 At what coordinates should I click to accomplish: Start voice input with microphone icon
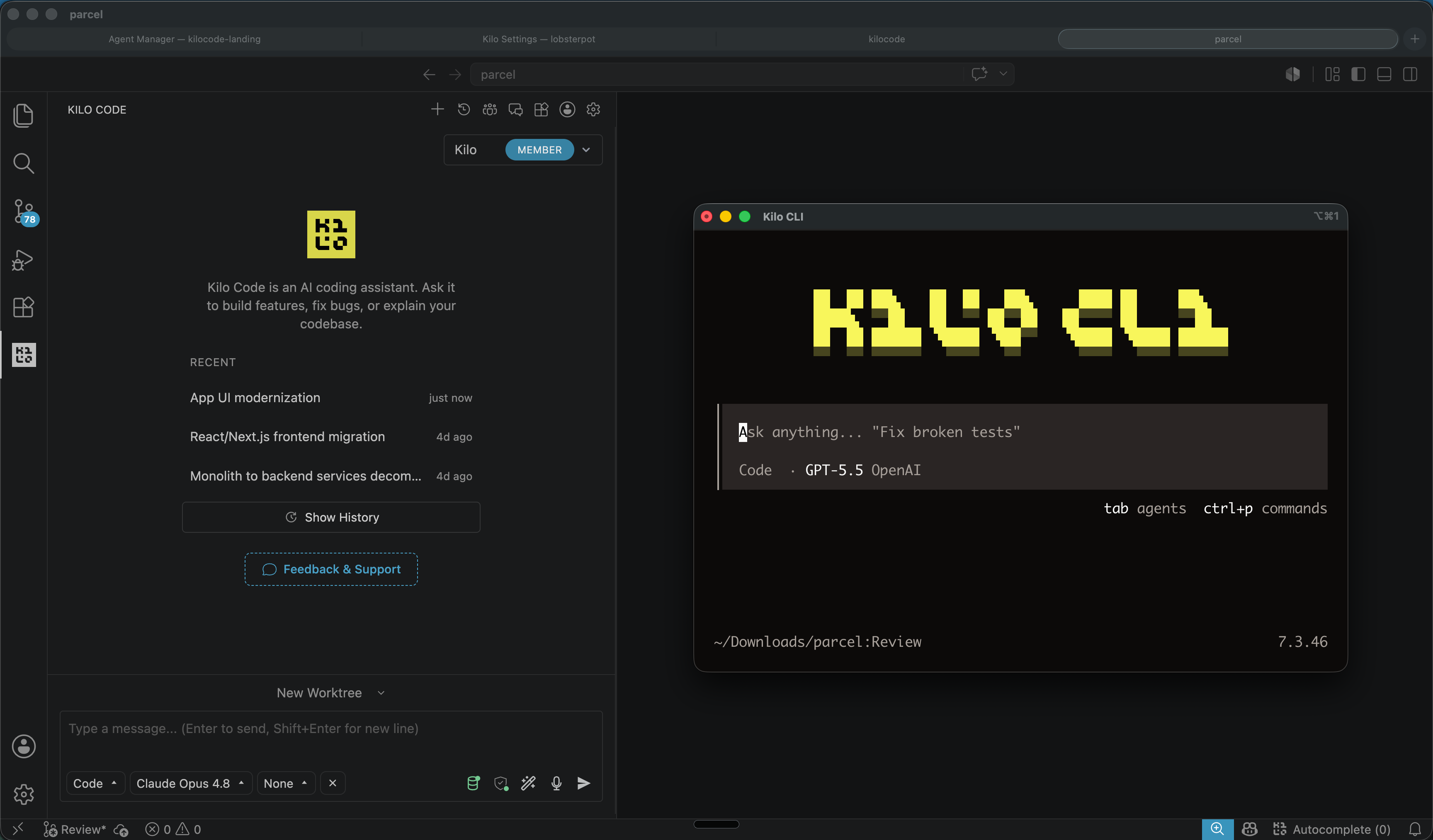pyautogui.click(x=556, y=783)
